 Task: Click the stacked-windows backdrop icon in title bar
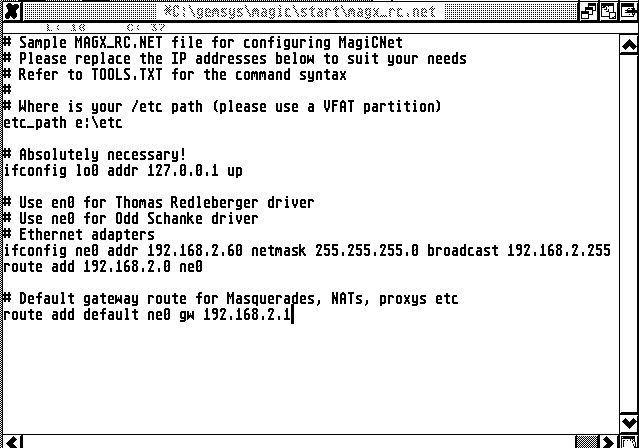588,11
